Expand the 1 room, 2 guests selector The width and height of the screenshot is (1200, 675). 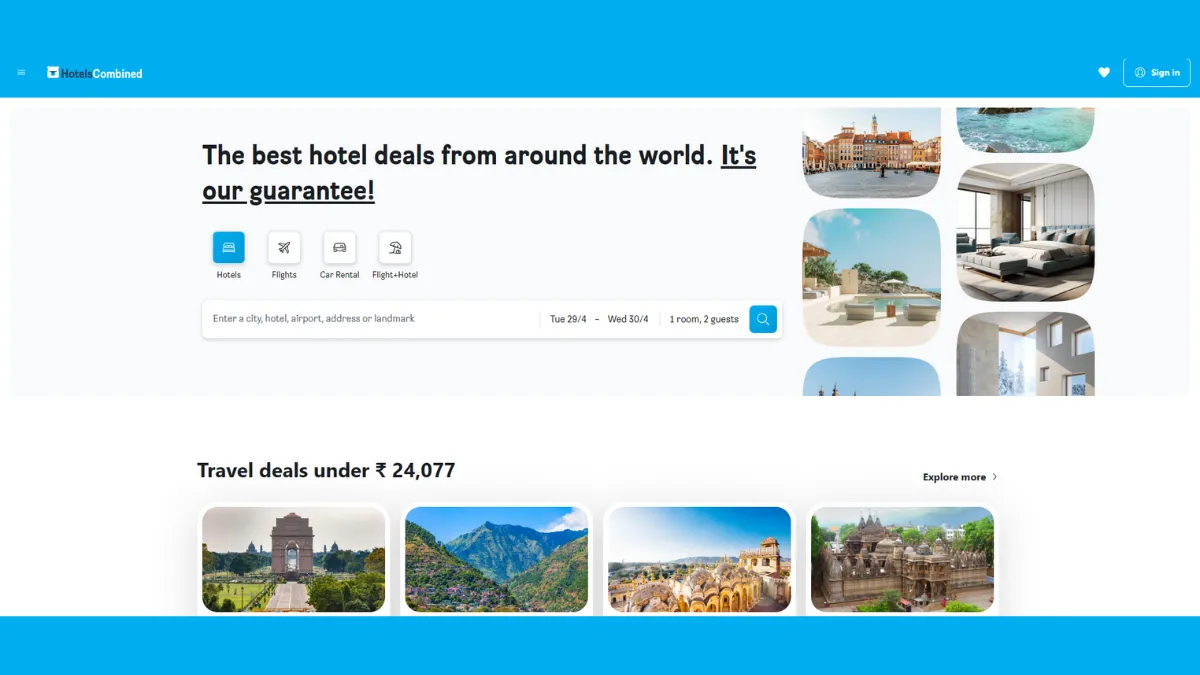(x=704, y=319)
